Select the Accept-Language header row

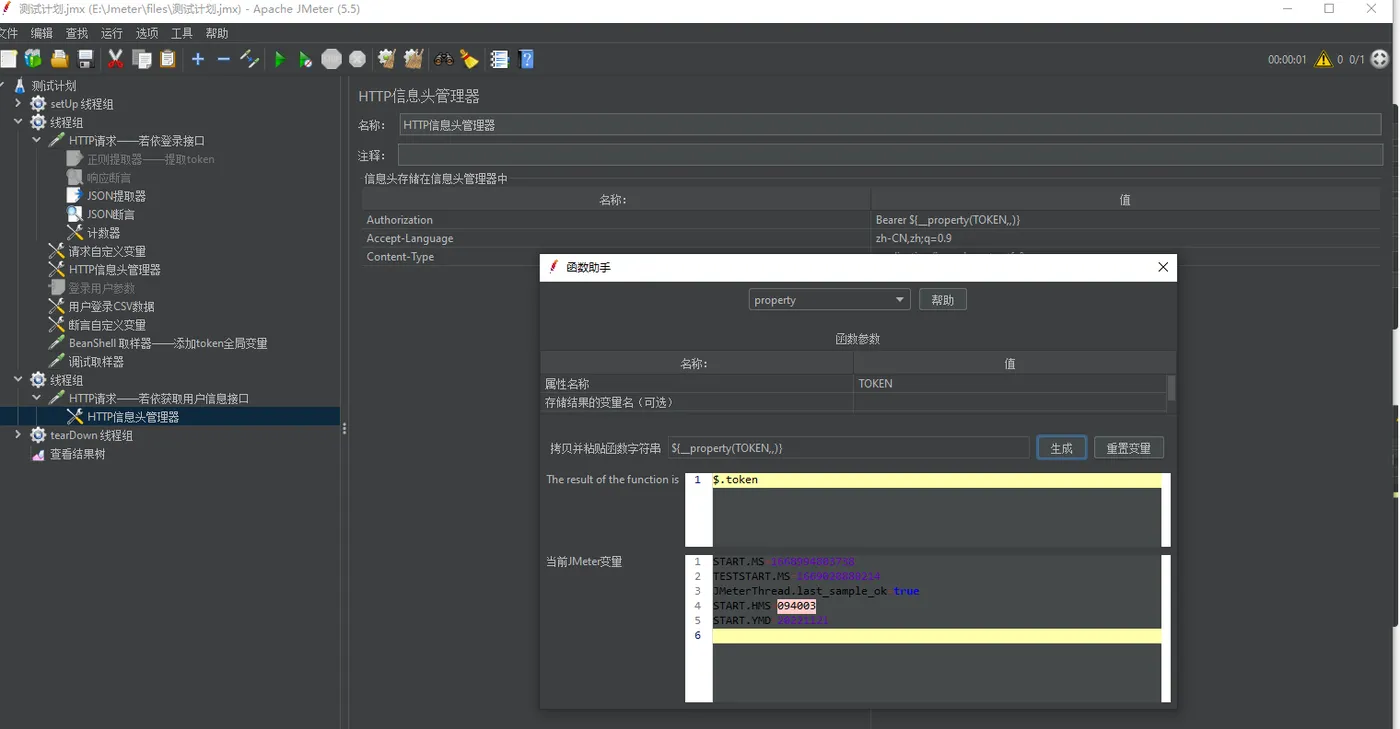click(616, 238)
